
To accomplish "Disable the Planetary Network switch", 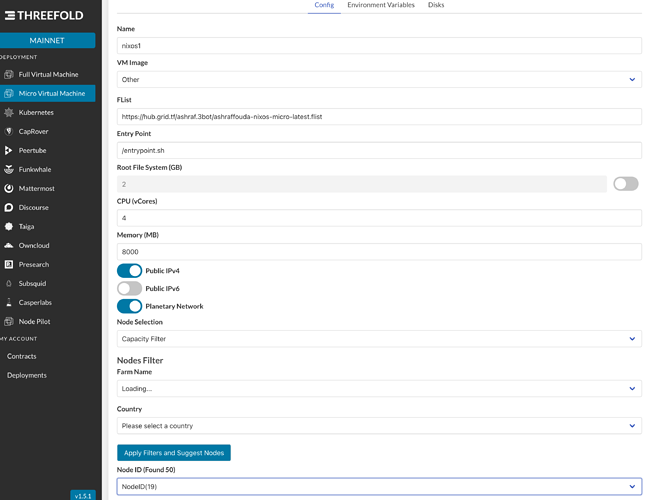I will [x=129, y=306].
